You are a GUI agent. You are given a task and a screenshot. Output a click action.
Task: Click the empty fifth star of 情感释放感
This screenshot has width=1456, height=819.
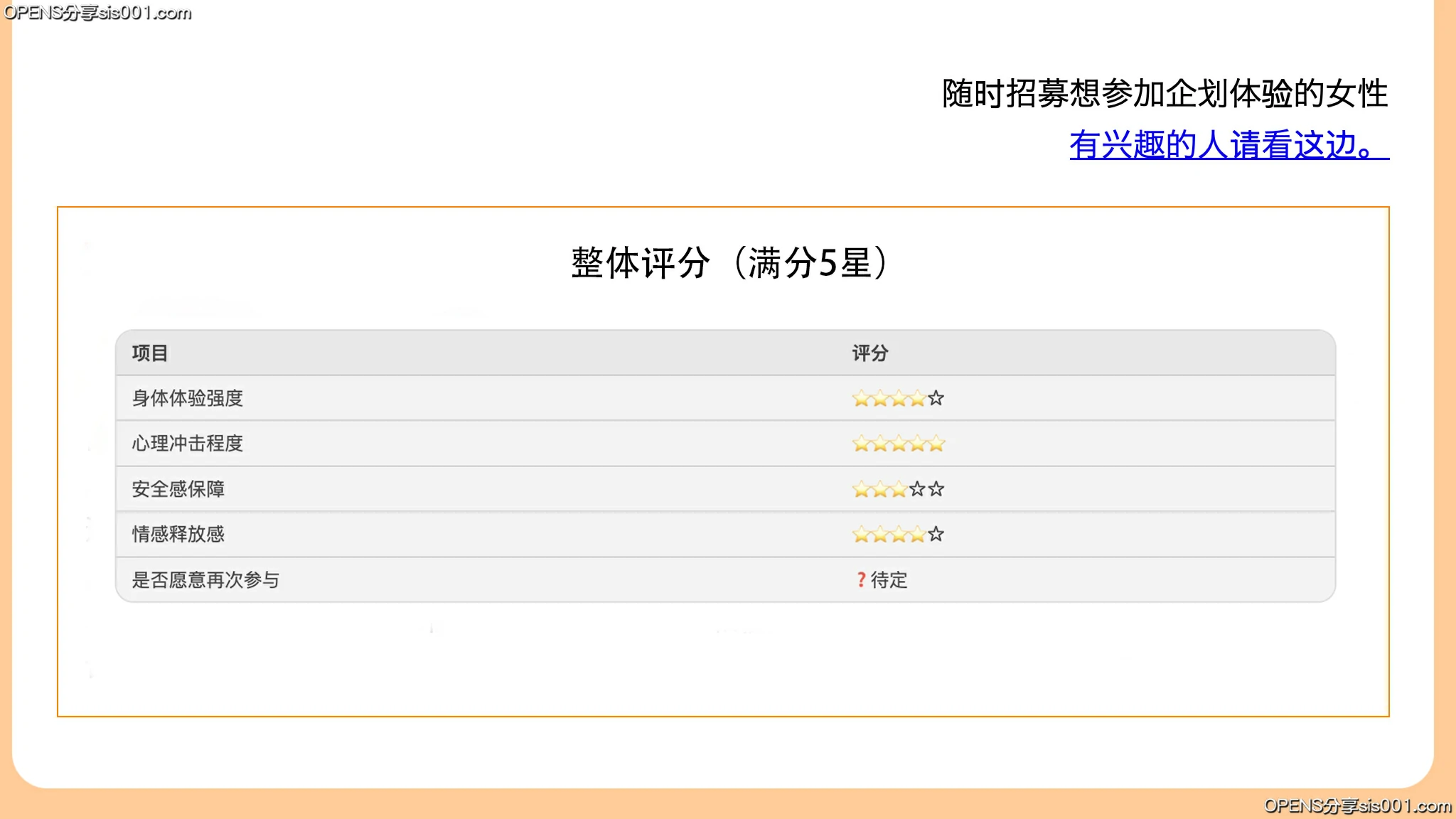[x=936, y=534]
